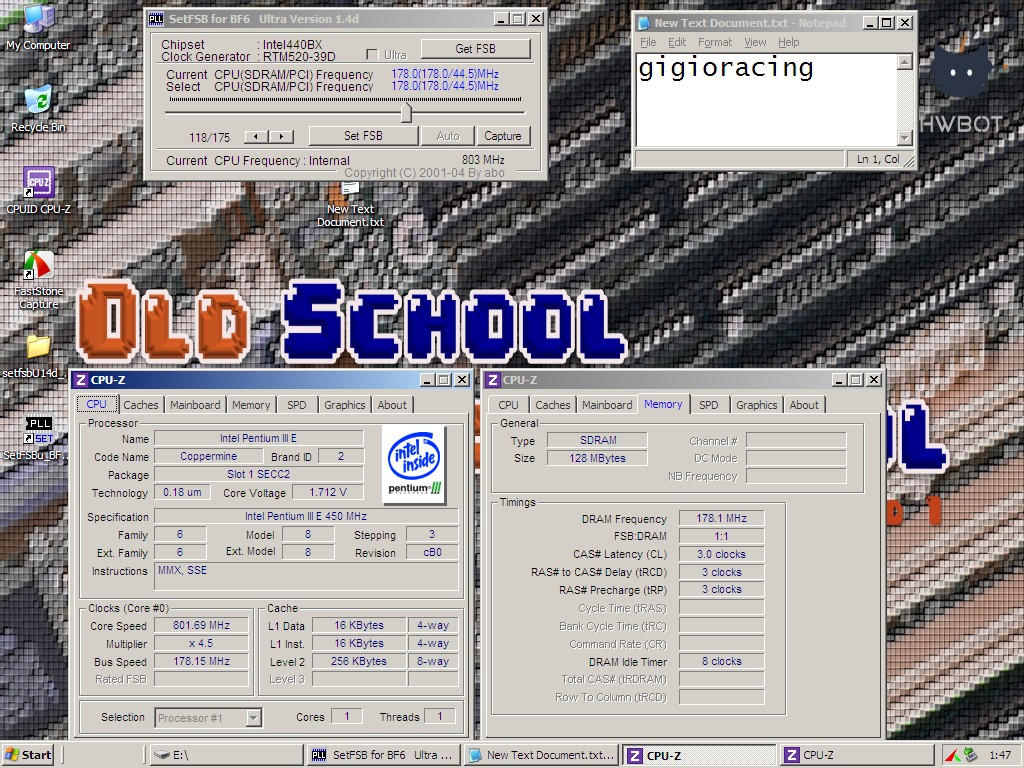Open the Edit menu in Notepad
This screenshot has width=1024, height=768.
(x=677, y=42)
